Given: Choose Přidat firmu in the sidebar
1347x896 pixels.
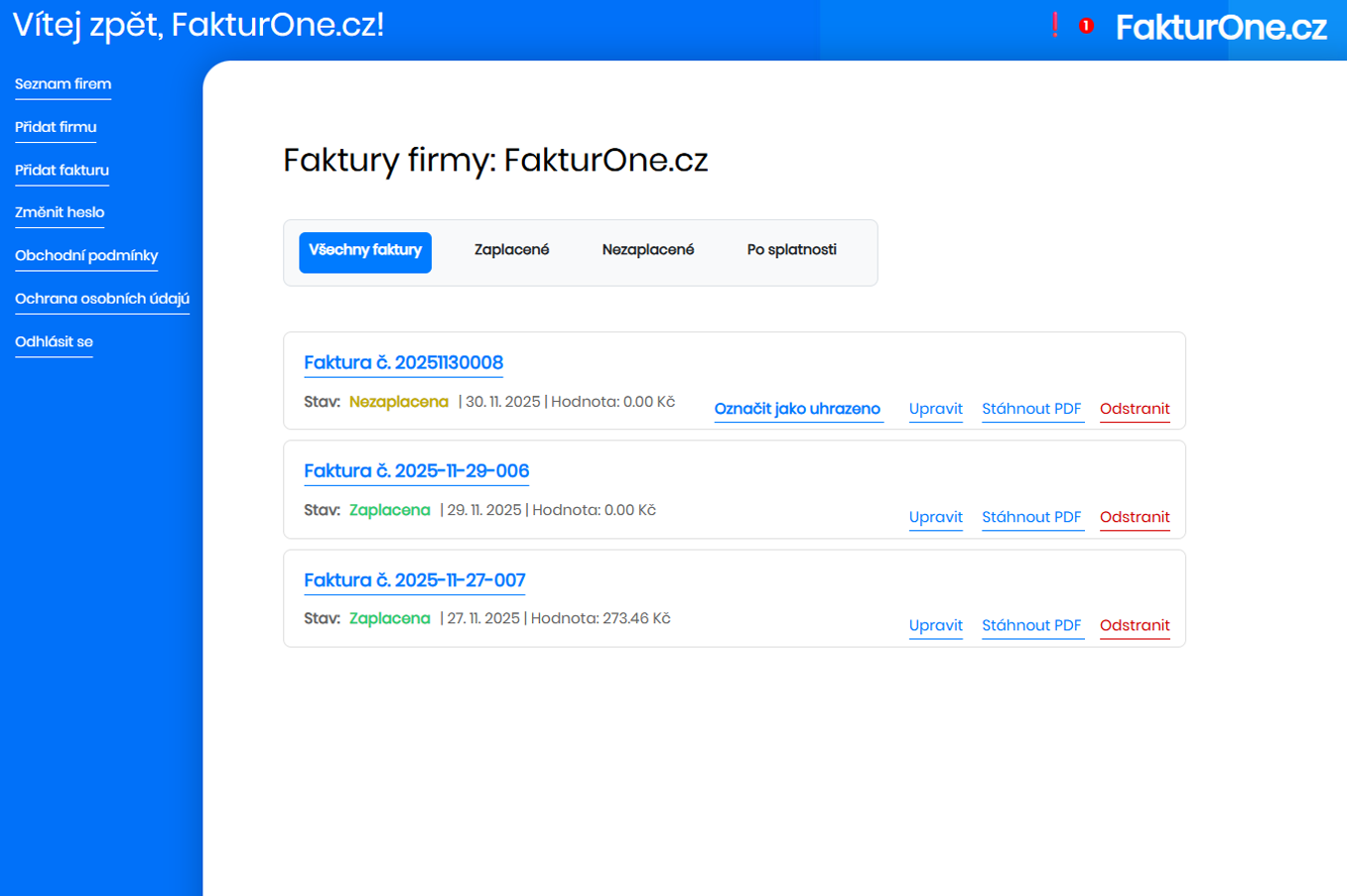Looking at the screenshot, I should pyautogui.click(x=56, y=127).
